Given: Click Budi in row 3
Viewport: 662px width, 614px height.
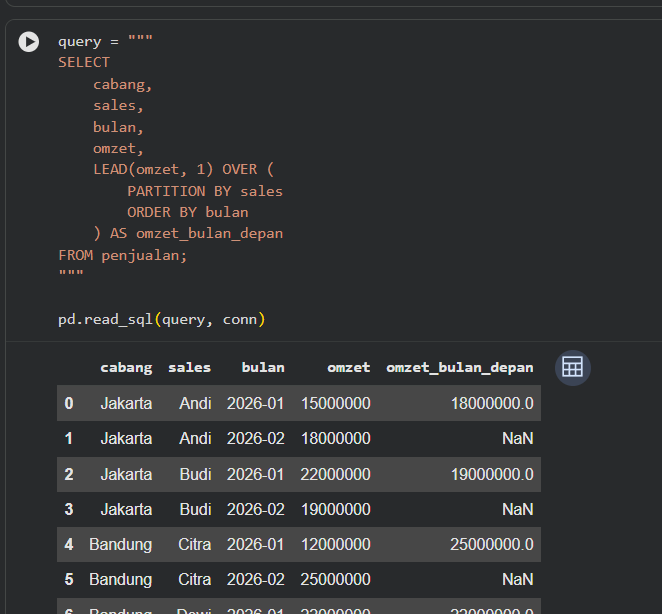Looking at the screenshot, I should point(195,509).
